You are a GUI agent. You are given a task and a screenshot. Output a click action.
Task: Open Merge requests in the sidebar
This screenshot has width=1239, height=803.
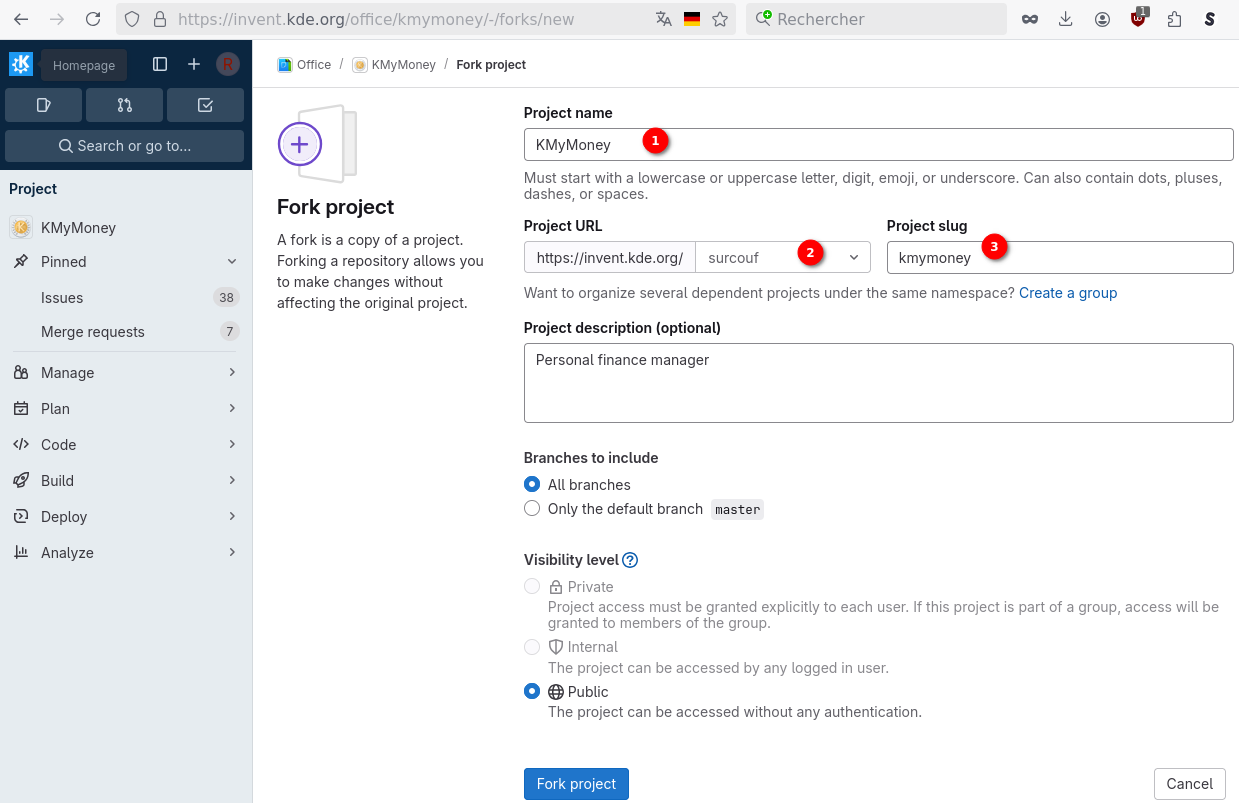93,331
